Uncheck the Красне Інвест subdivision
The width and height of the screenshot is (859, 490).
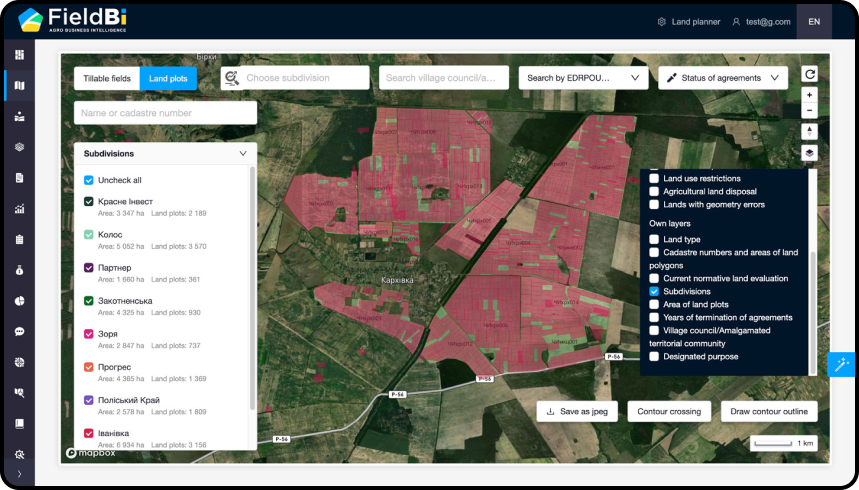click(89, 201)
